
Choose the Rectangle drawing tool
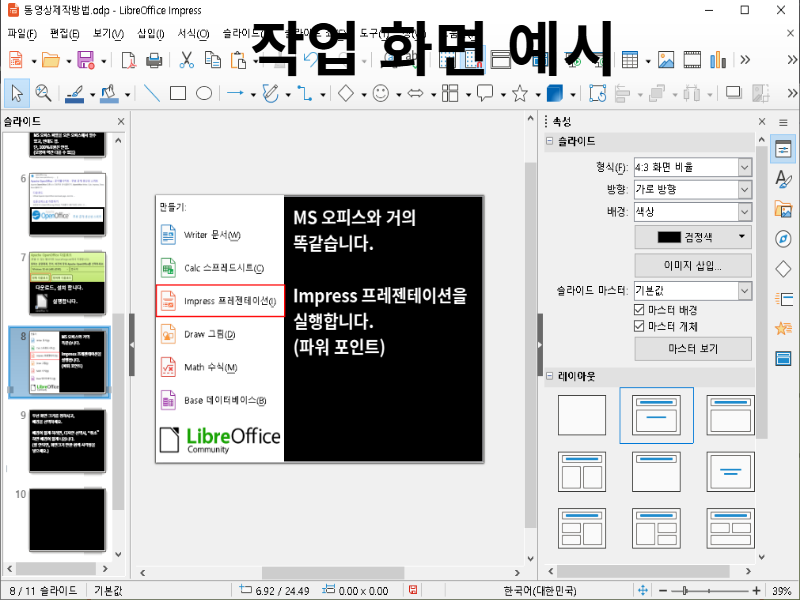tap(178, 93)
